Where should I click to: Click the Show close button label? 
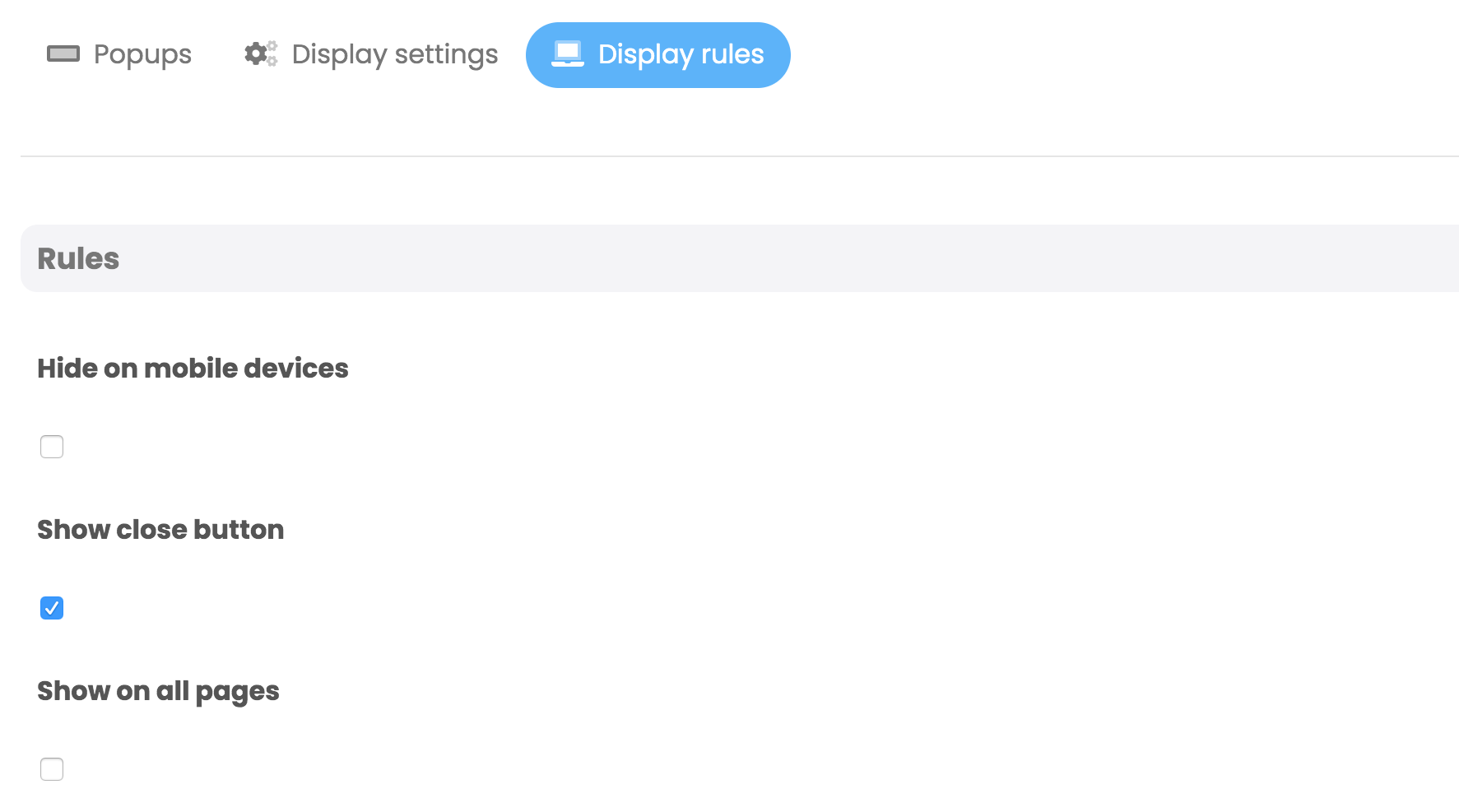click(x=160, y=529)
